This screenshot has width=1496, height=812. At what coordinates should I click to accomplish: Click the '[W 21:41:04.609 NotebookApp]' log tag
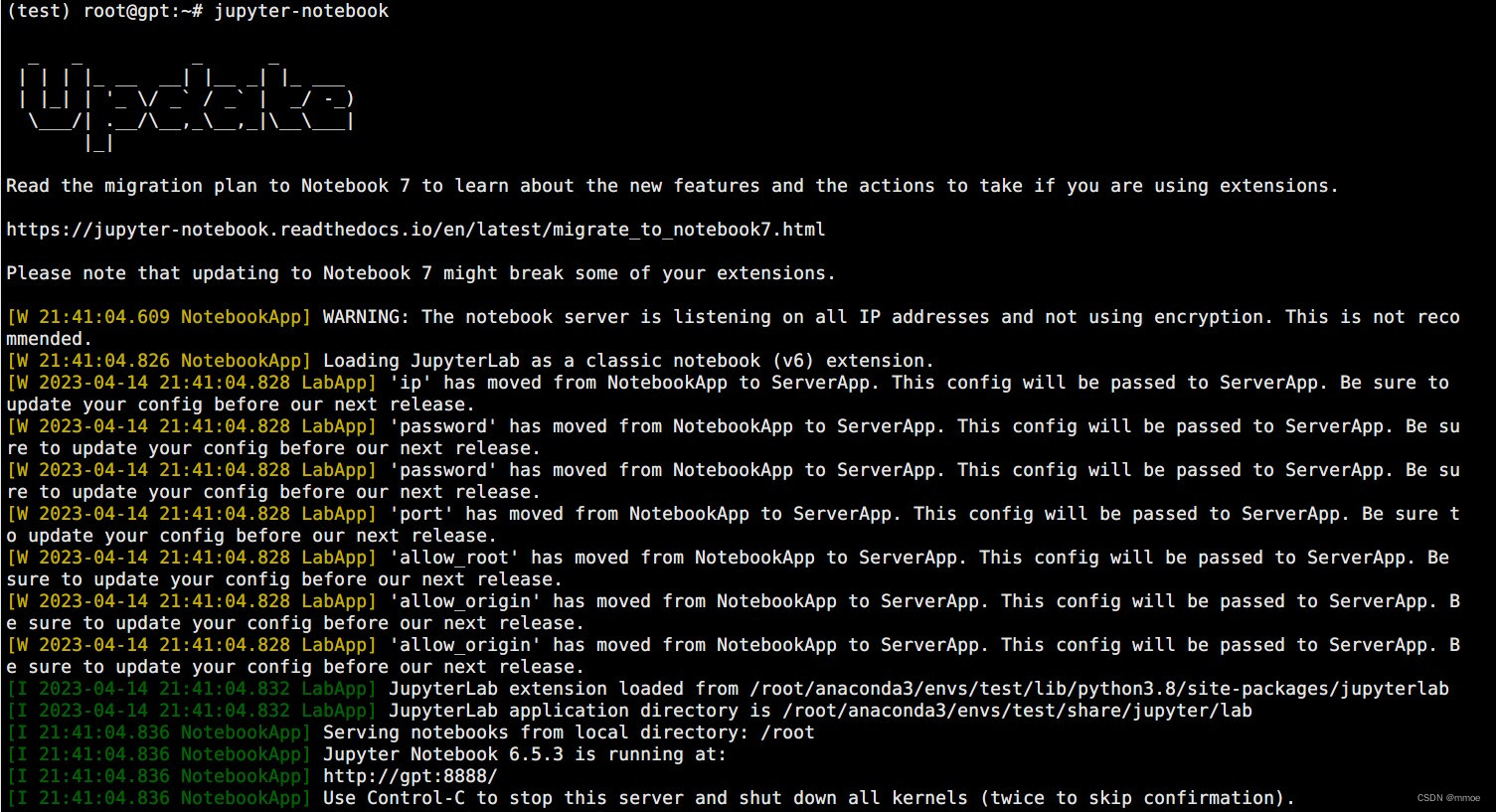(159, 317)
